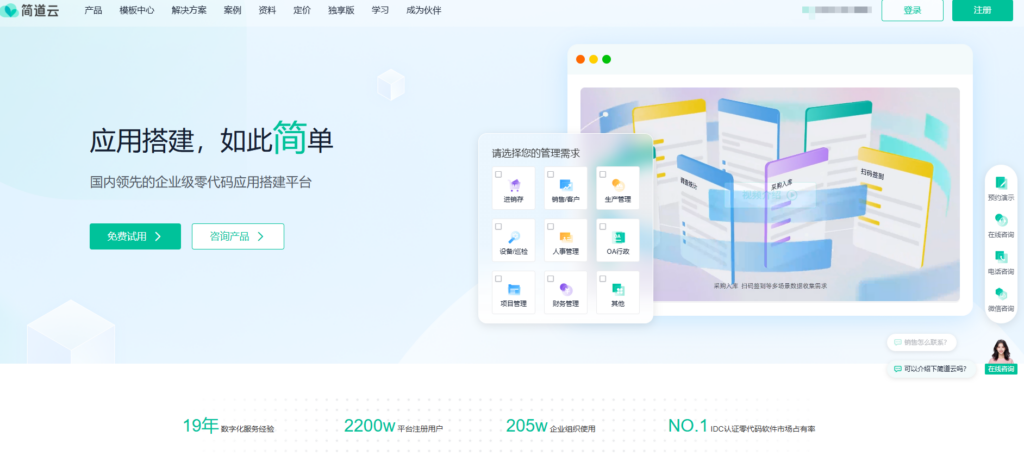Click the 2200w statistic text
Screen dimensions: 1024x468
370,426
